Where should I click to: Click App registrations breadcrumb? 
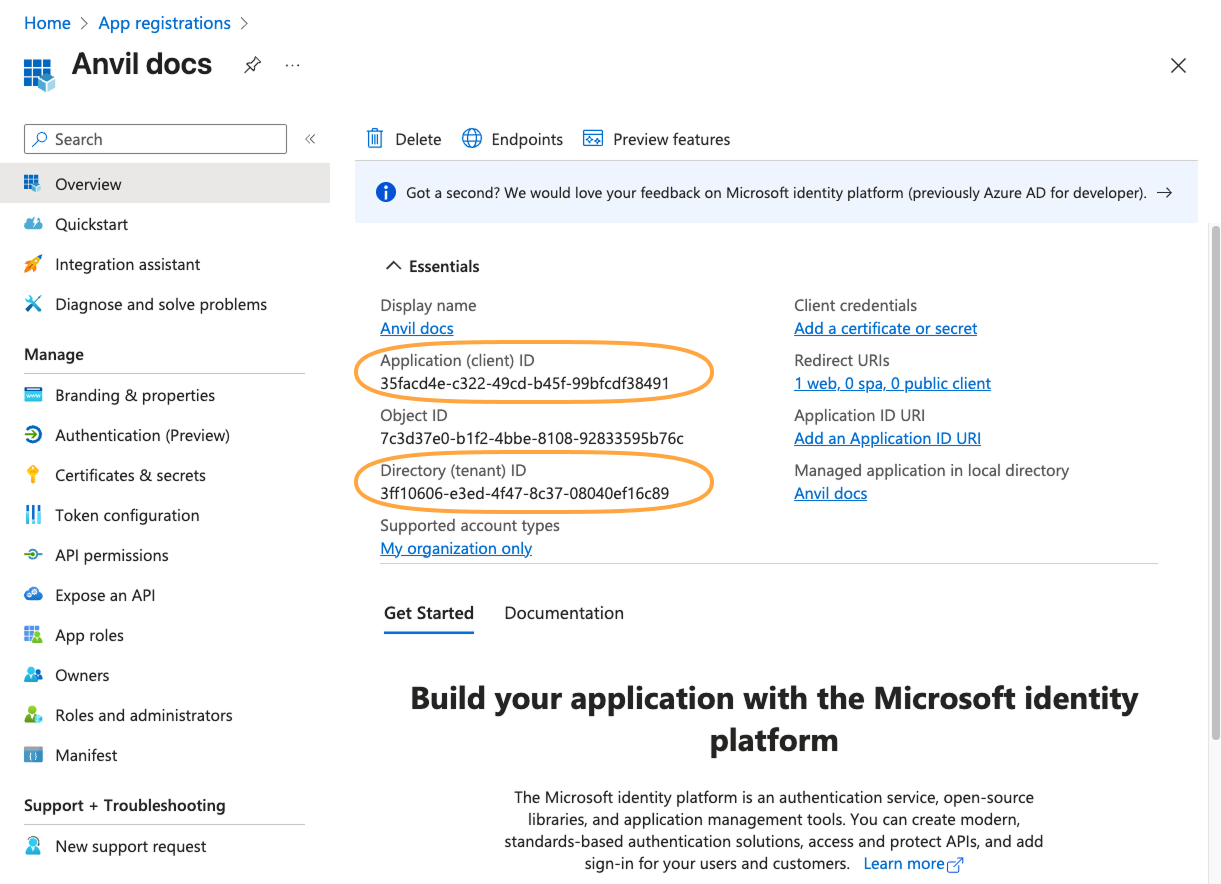164,23
